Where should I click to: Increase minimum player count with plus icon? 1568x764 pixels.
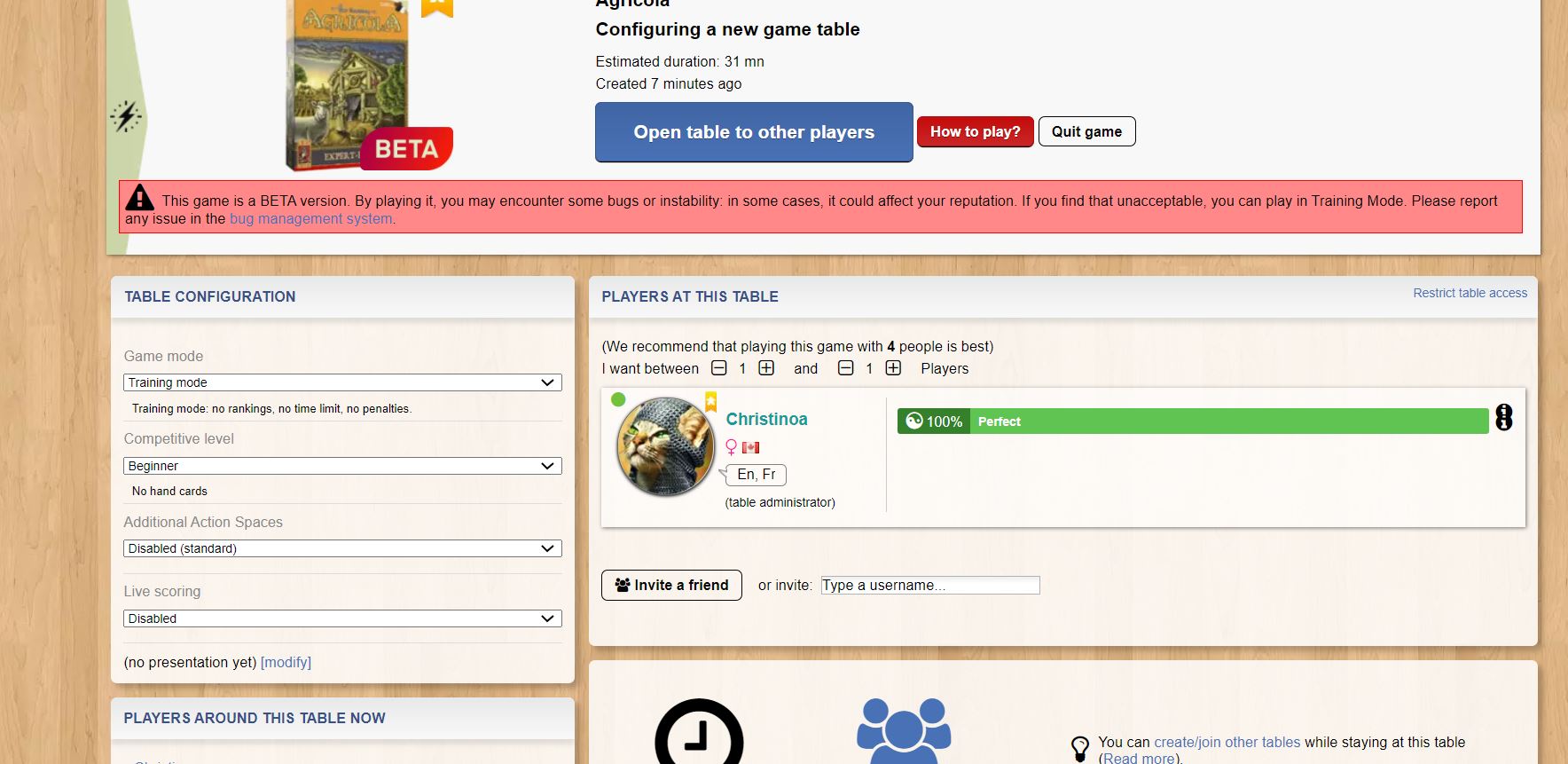tap(766, 368)
